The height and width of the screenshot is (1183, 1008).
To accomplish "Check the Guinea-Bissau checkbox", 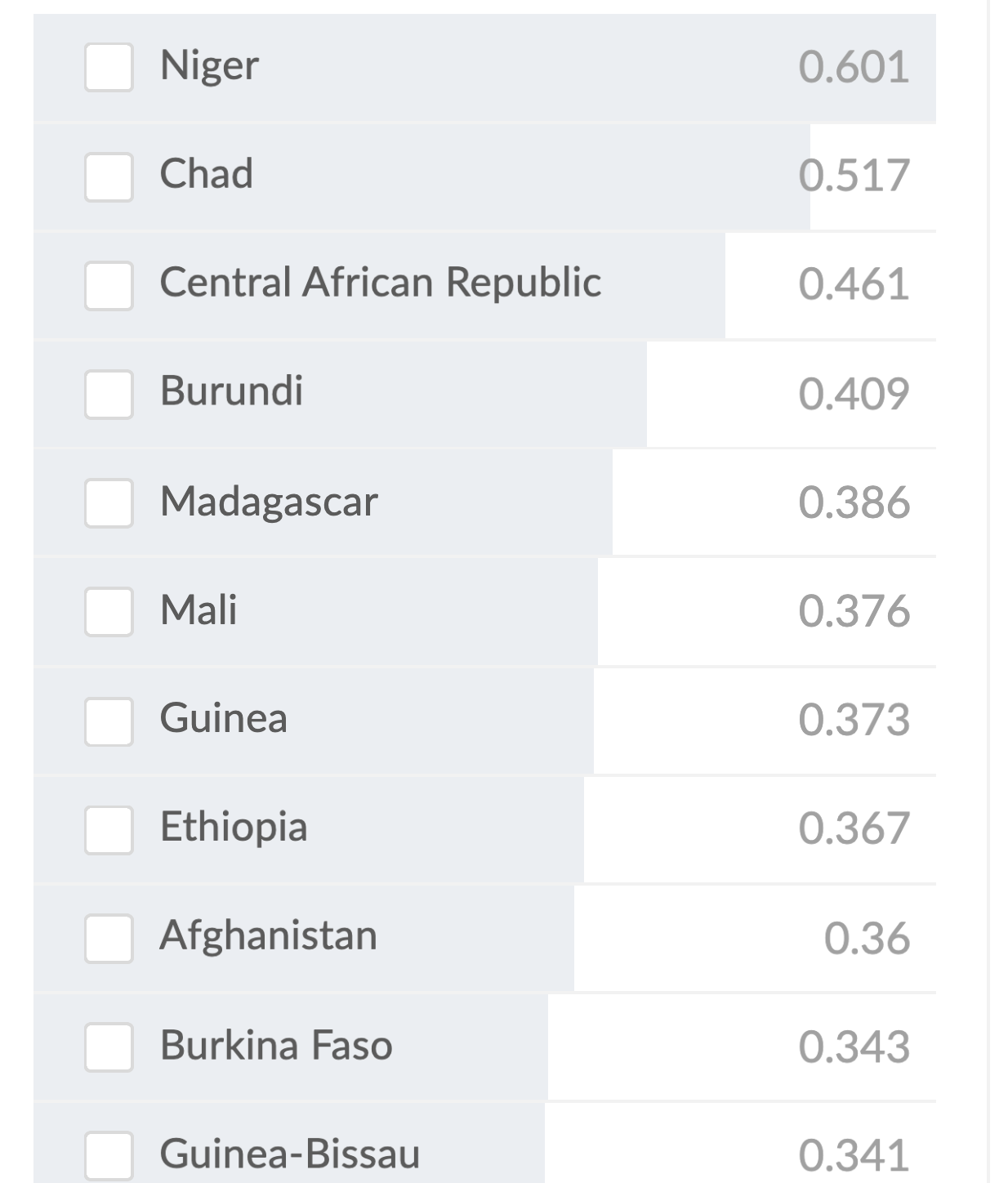I will [x=109, y=1154].
